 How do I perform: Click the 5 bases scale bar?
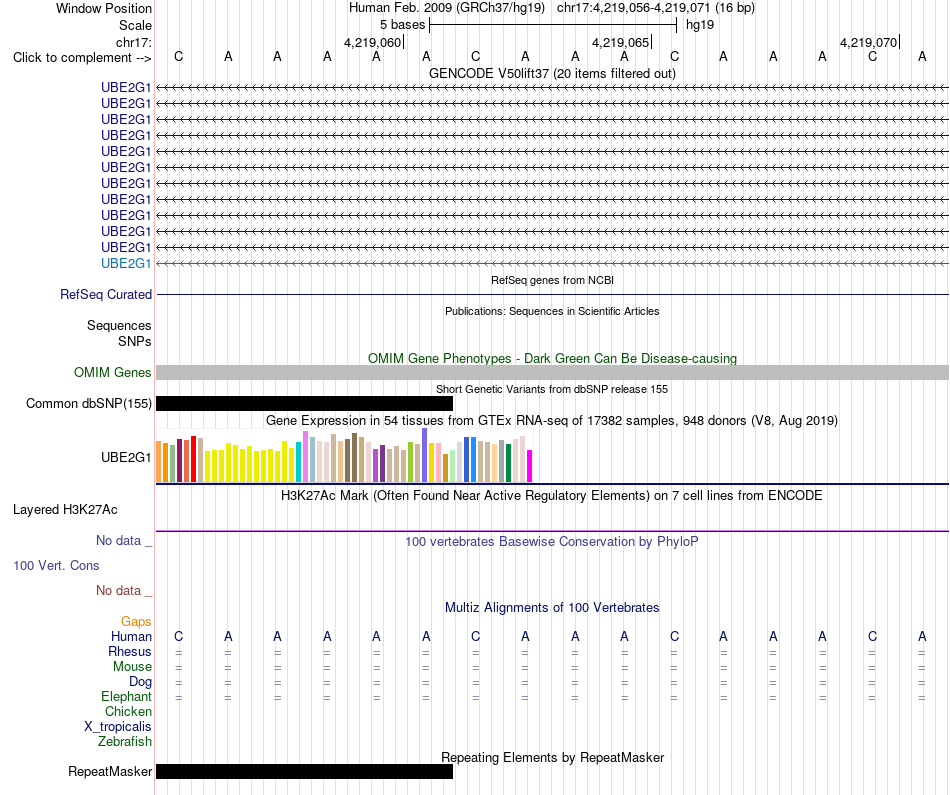coord(553,25)
